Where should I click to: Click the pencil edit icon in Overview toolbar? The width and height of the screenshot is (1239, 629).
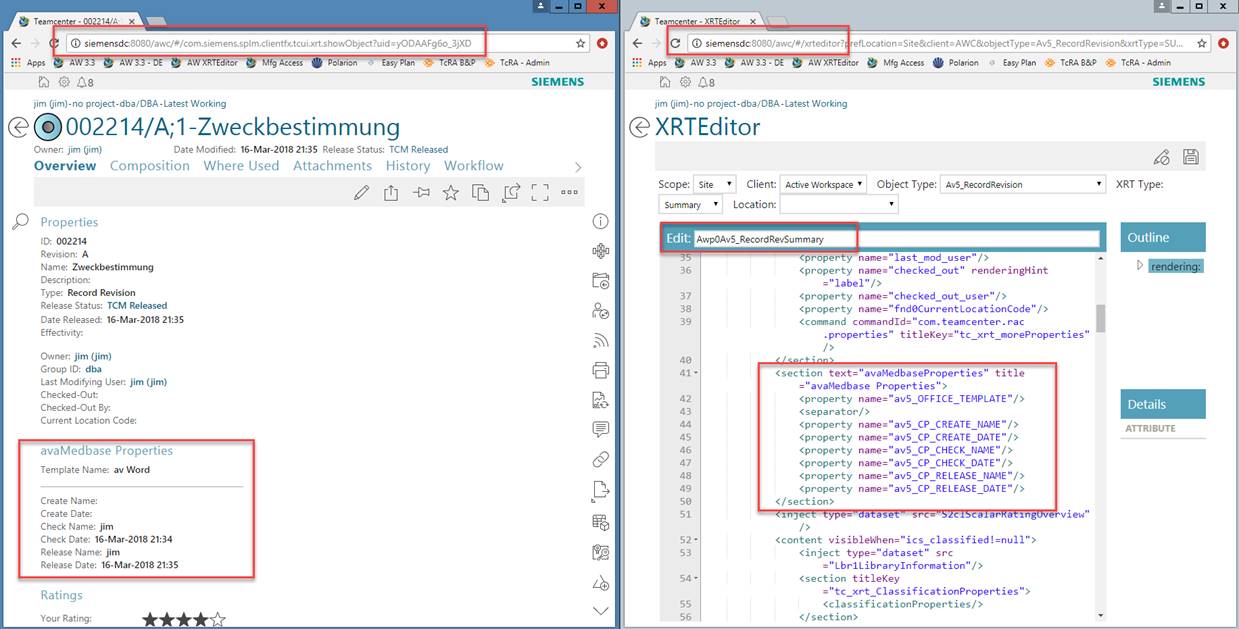(362, 193)
